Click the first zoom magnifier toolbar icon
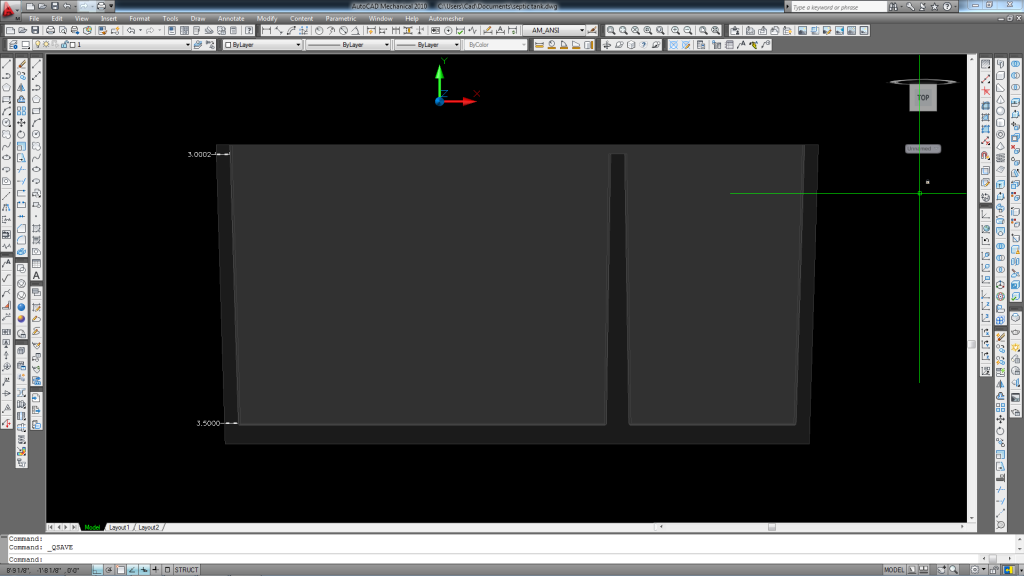The height and width of the screenshot is (576, 1024). tap(610, 31)
